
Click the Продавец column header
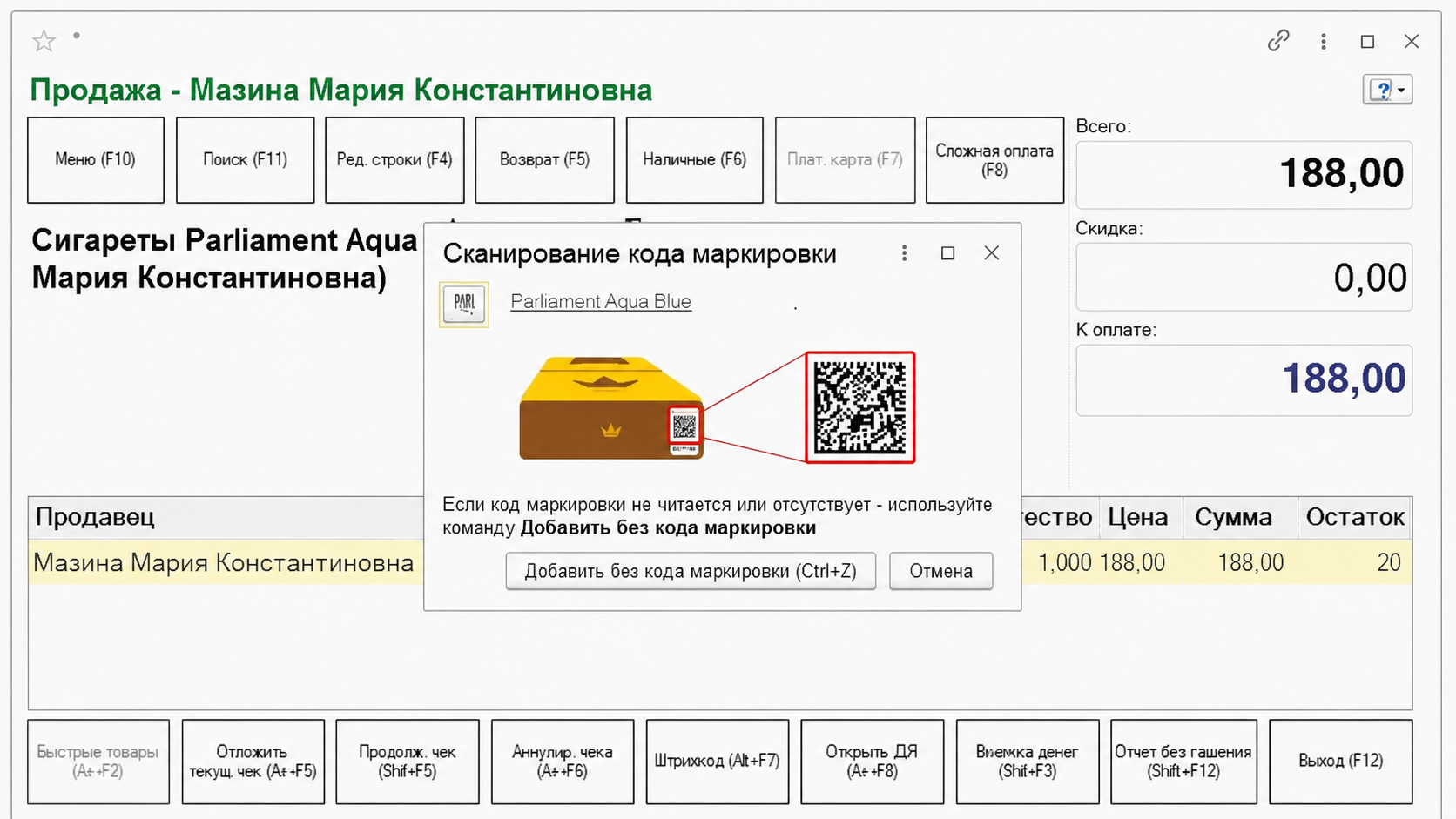tap(226, 517)
